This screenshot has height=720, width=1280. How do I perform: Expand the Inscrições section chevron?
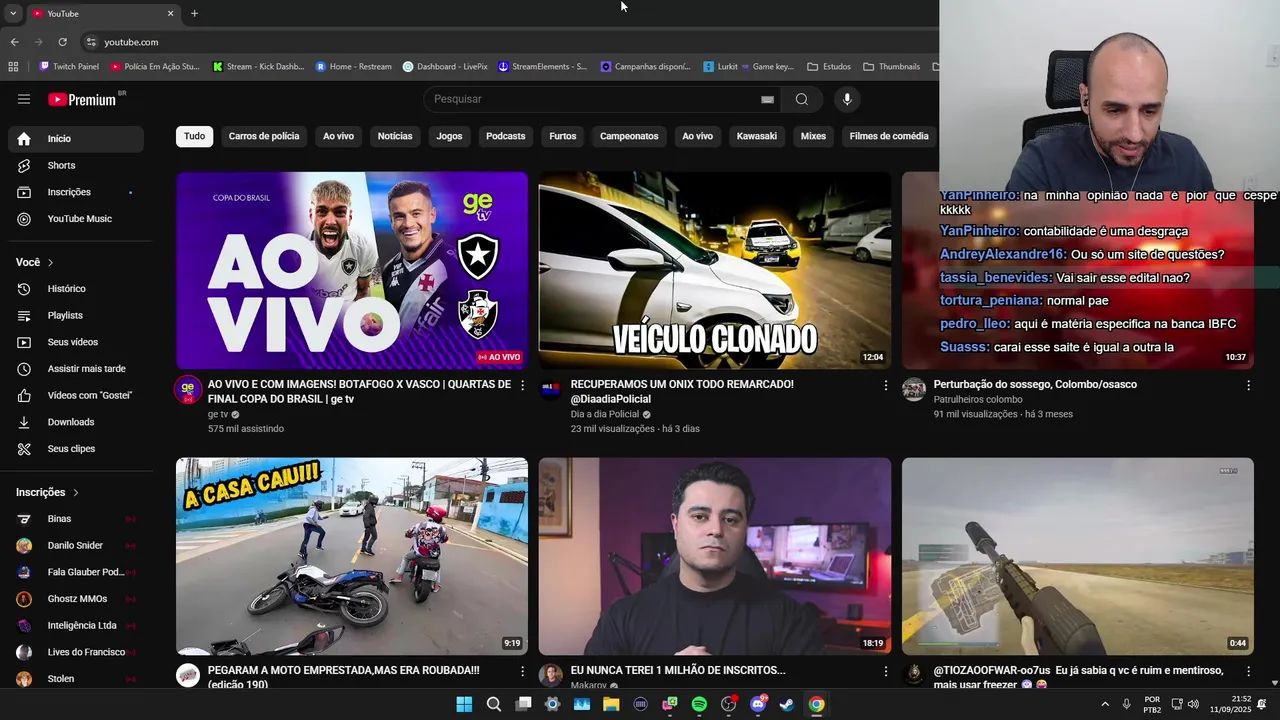pyautogui.click(x=75, y=492)
